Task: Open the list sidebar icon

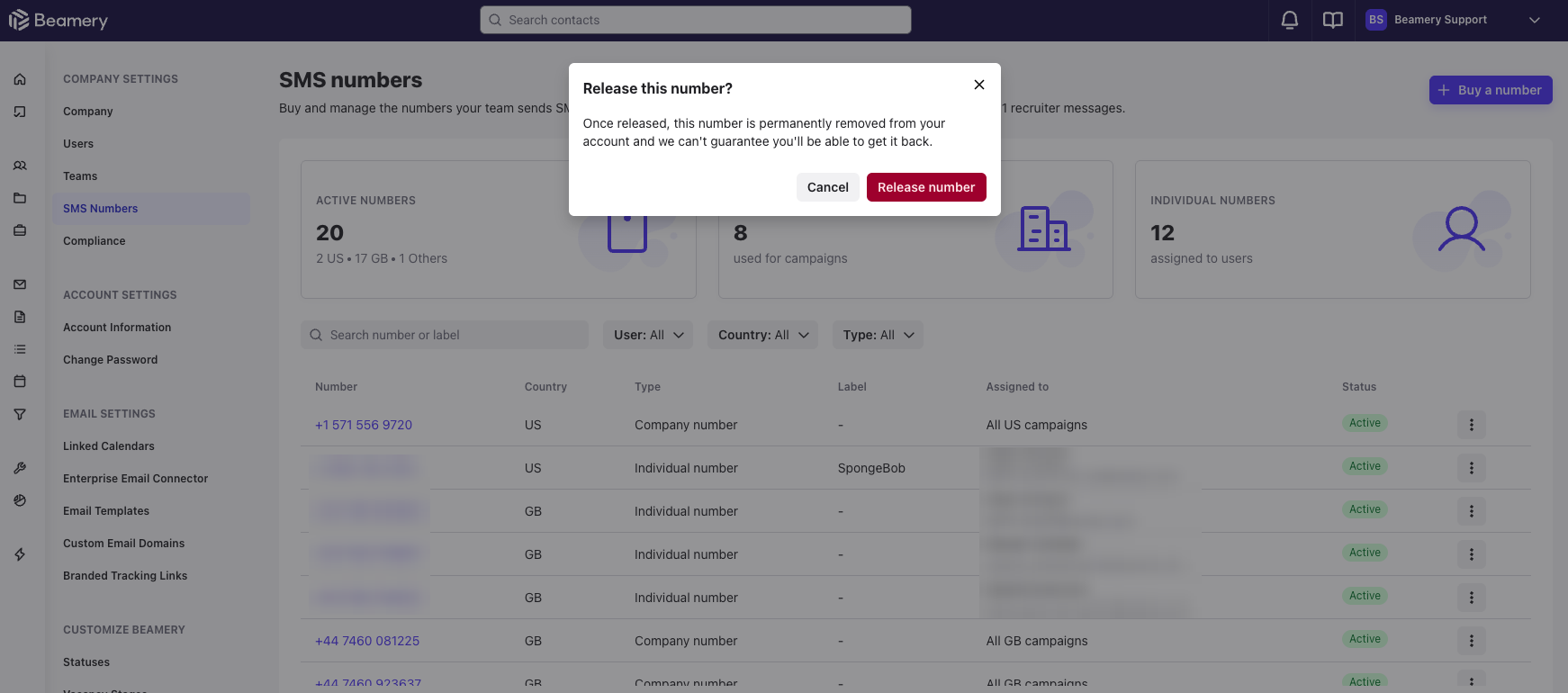Action: (x=20, y=349)
